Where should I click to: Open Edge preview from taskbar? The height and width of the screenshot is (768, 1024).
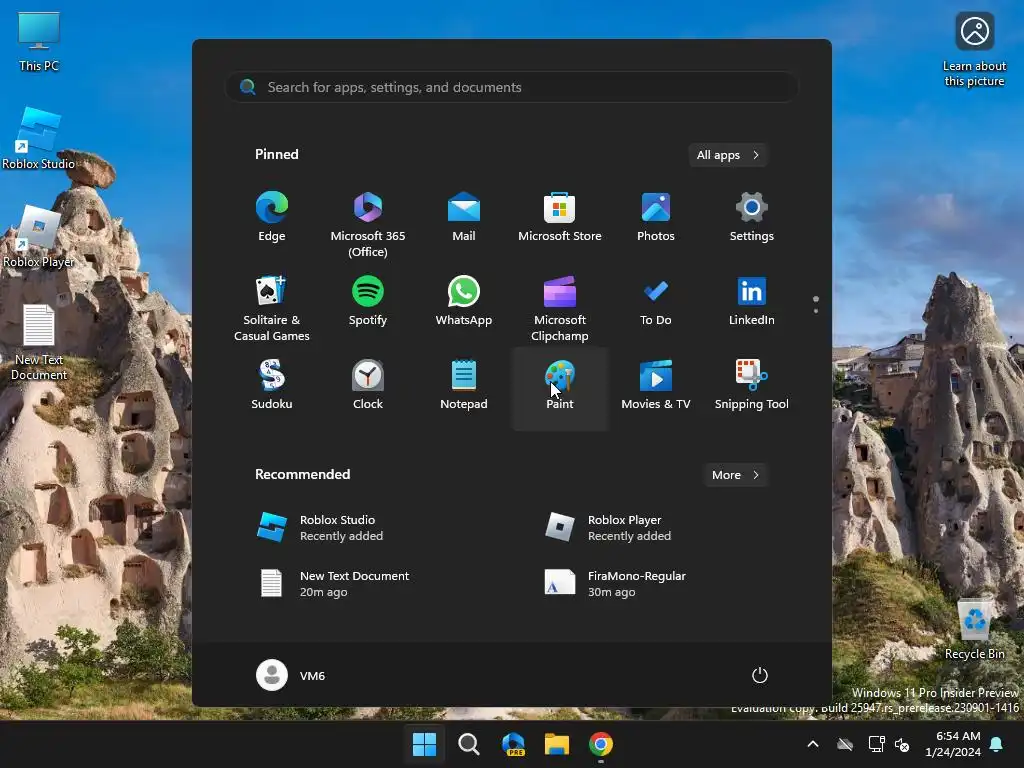513,744
